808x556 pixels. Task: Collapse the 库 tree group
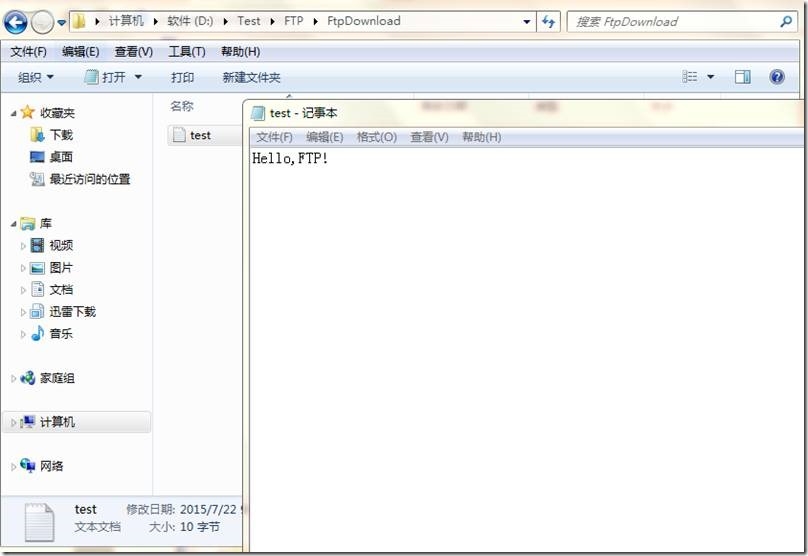coord(13,224)
